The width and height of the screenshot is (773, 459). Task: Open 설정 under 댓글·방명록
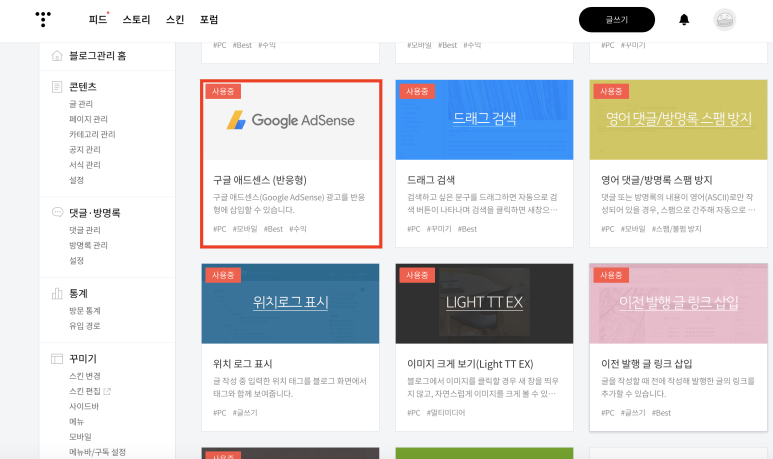[x=76, y=260]
